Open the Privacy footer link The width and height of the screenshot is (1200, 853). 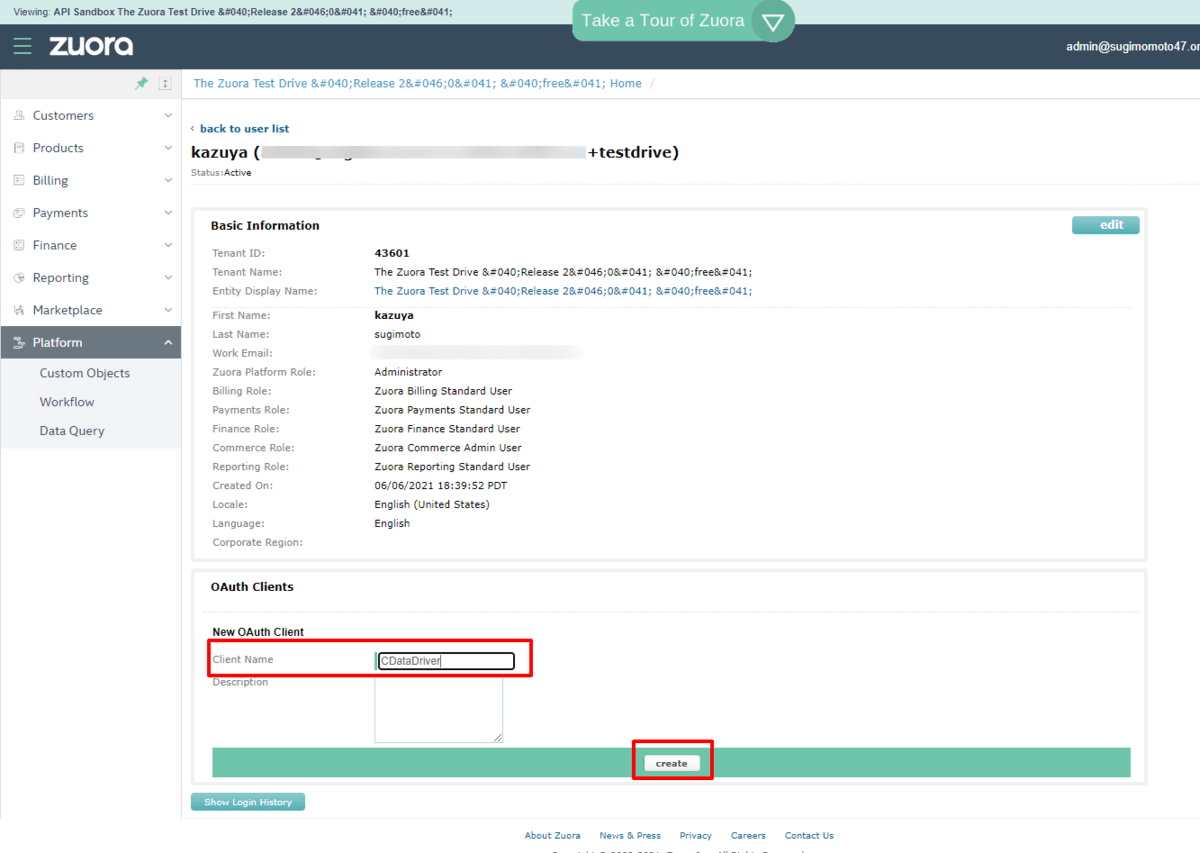coord(696,836)
